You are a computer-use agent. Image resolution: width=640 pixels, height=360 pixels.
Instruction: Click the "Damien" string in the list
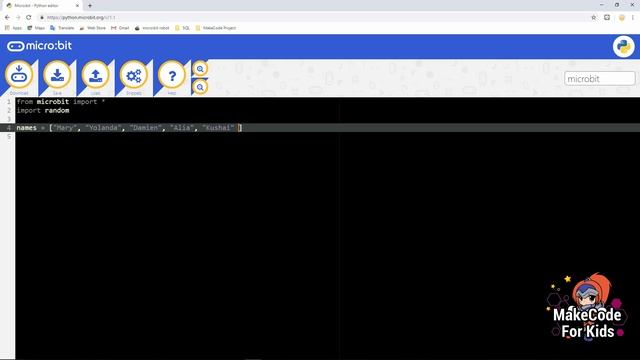pyautogui.click(x=145, y=128)
